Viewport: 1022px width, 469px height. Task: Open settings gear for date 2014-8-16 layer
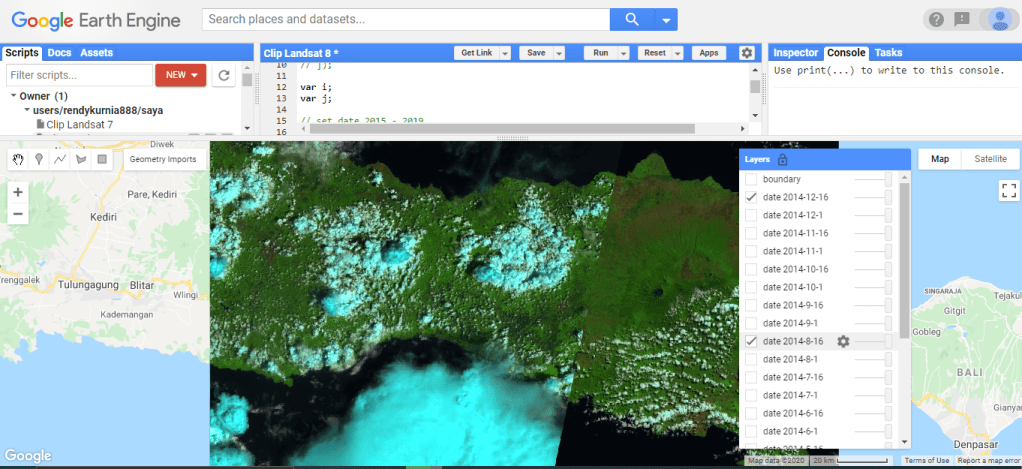coord(843,341)
